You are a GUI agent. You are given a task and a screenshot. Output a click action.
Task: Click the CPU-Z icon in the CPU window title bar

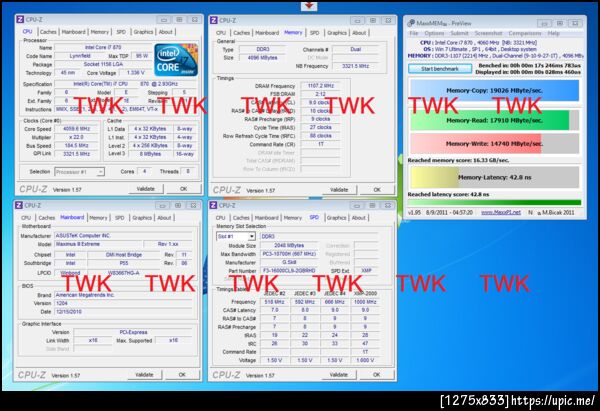pos(20,20)
